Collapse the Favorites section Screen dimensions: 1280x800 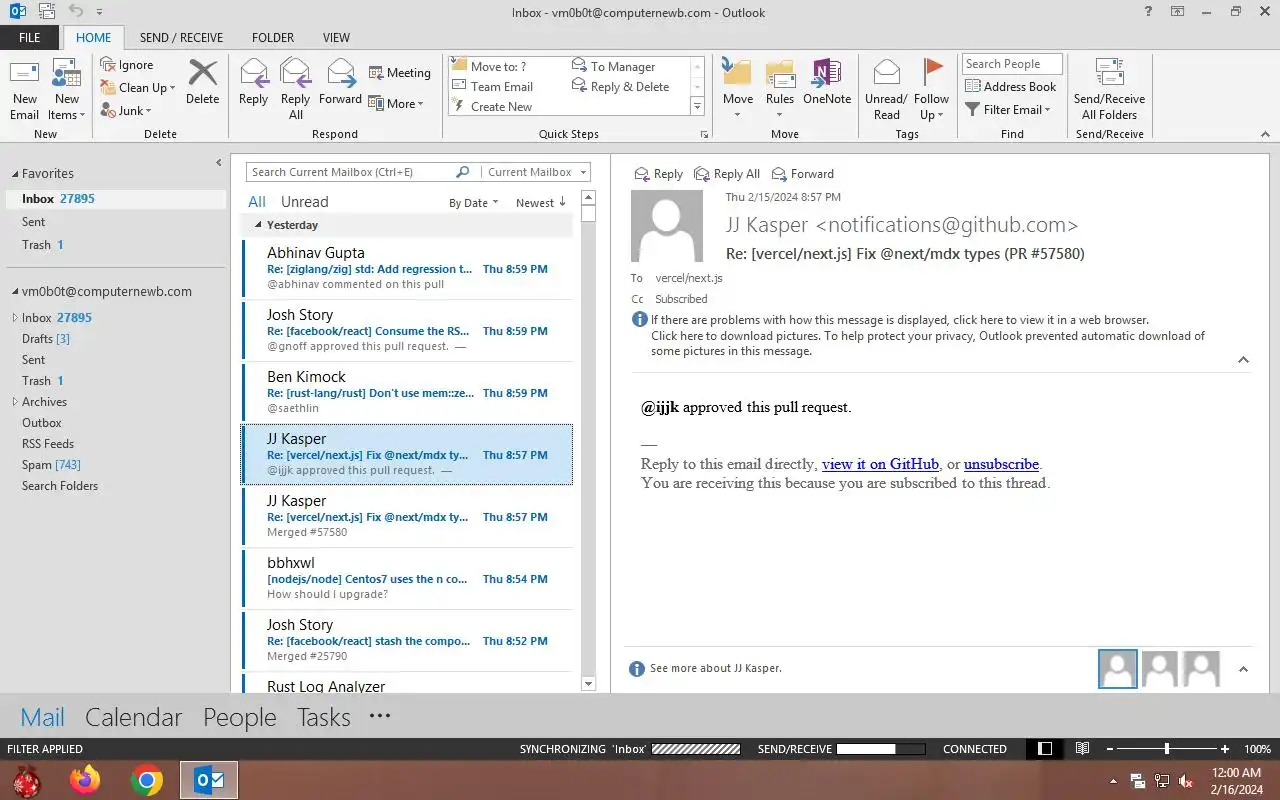pyautogui.click(x=15, y=174)
